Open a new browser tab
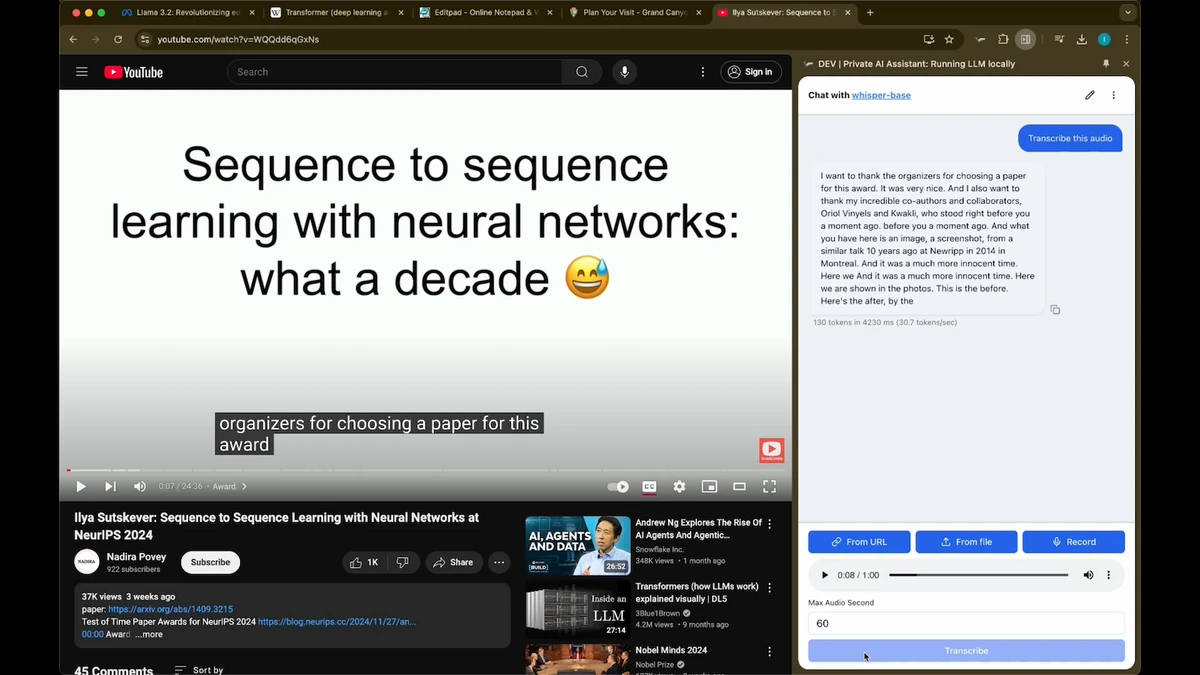This screenshot has width=1200, height=675. tap(870, 13)
